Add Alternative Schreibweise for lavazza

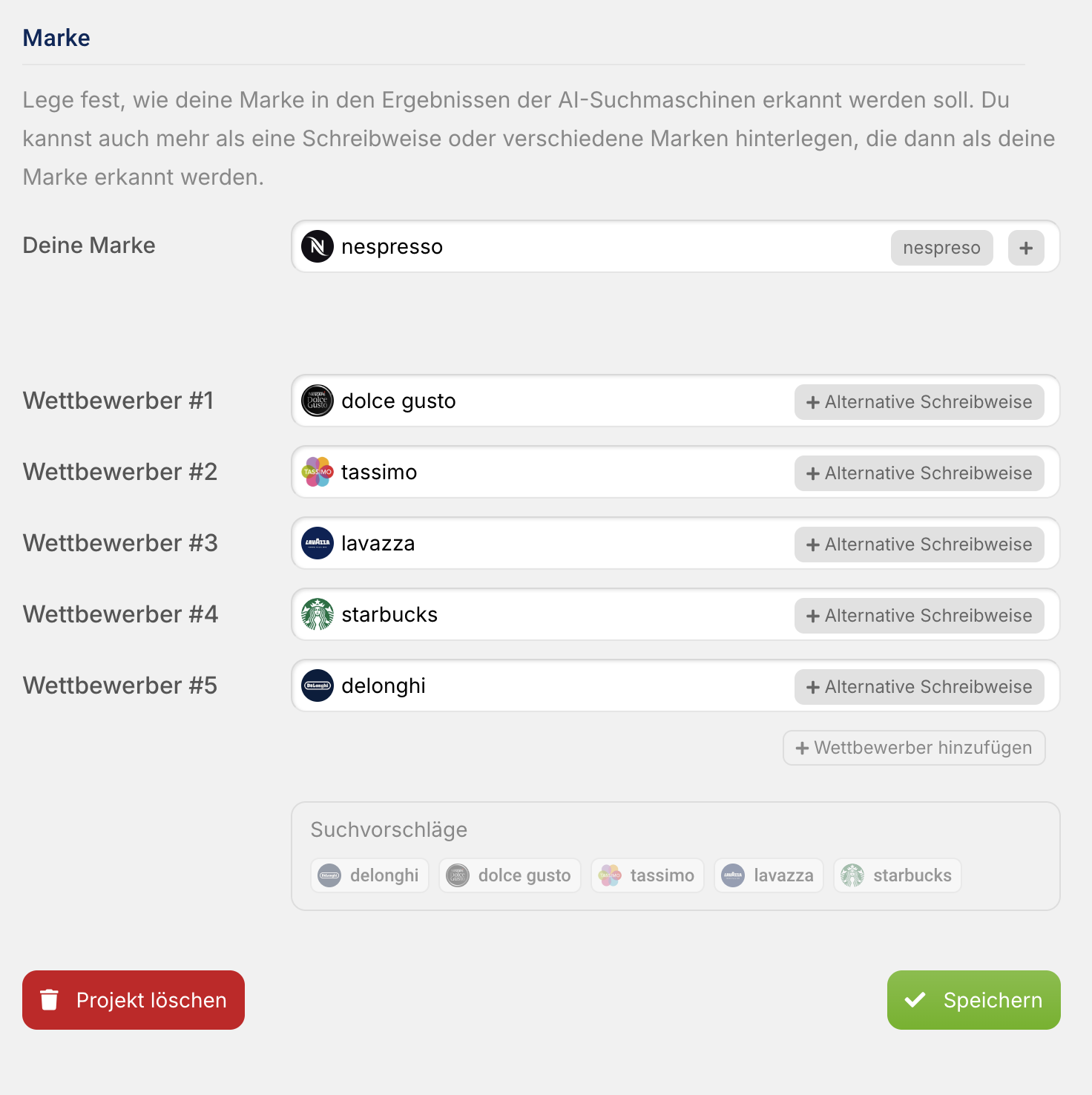click(x=919, y=545)
